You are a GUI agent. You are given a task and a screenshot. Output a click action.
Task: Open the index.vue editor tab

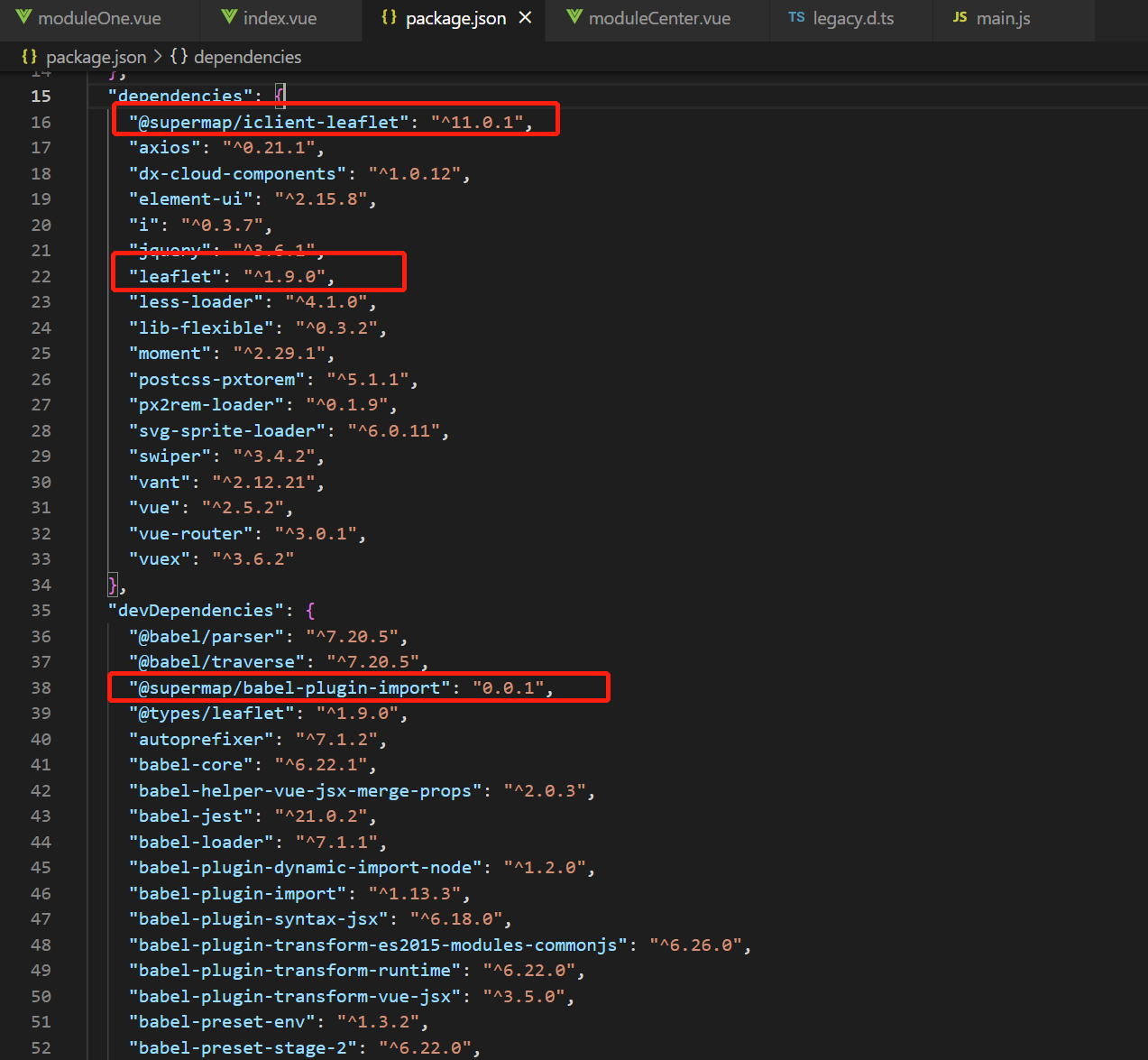tap(280, 18)
